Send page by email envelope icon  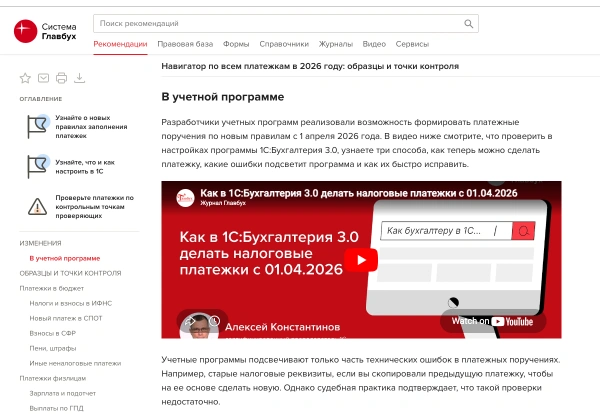click(x=43, y=78)
